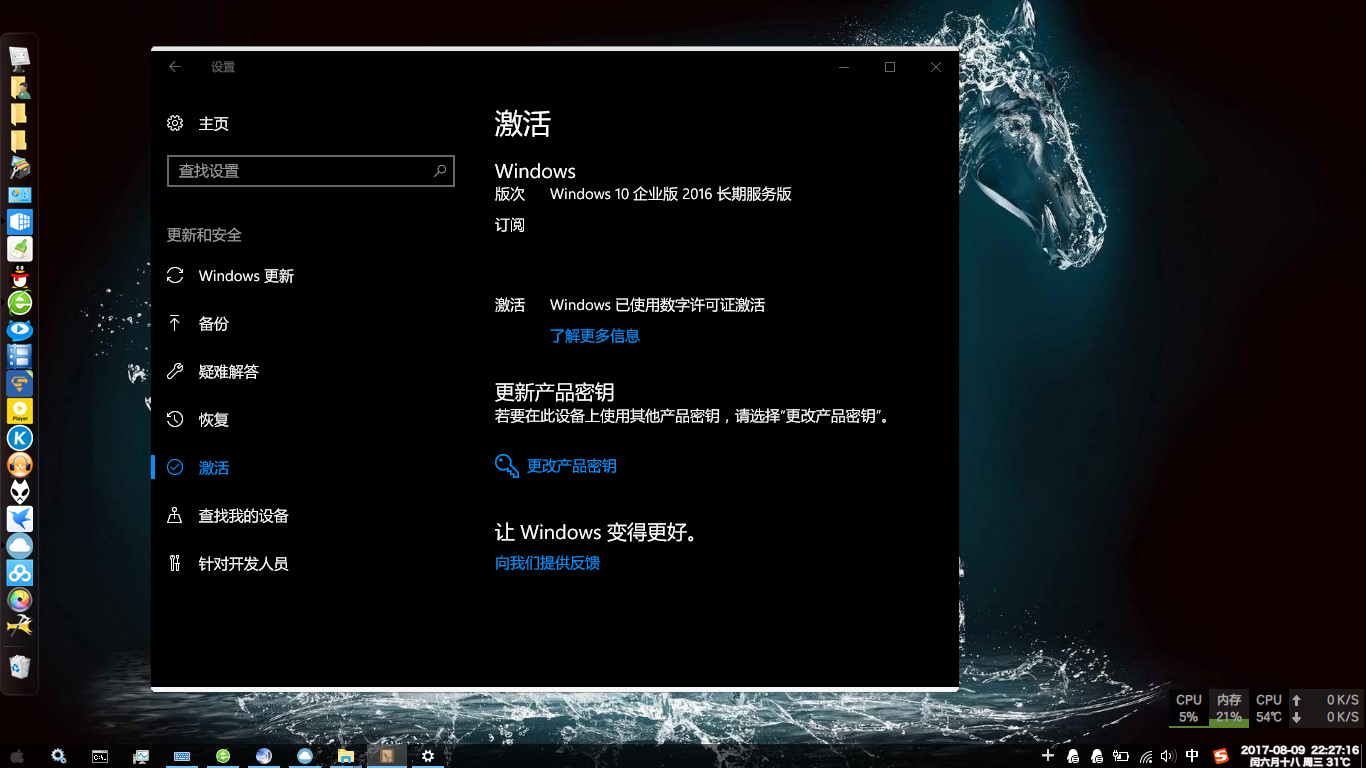Go to the 恢复 recovery page
Image resolution: width=1366 pixels, height=768 pixels.
(x=198, y=420)
